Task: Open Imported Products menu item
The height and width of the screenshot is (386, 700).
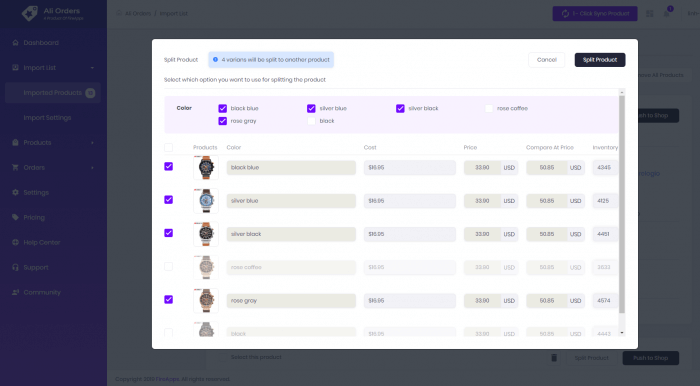Action: tap(53, 93)
